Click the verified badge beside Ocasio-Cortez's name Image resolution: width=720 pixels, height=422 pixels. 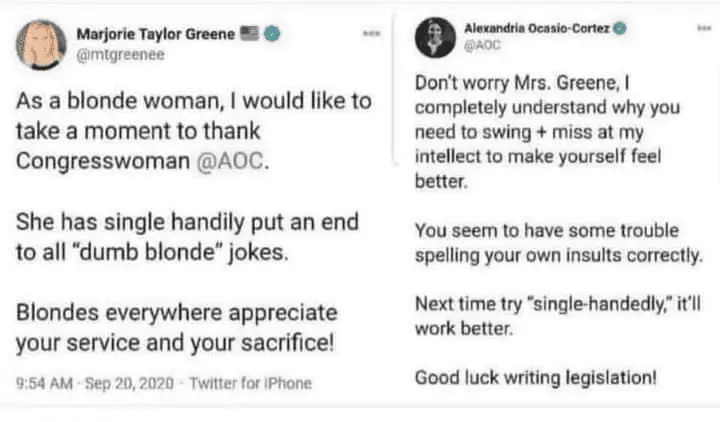pyautogui.click(x=621, y=28)
